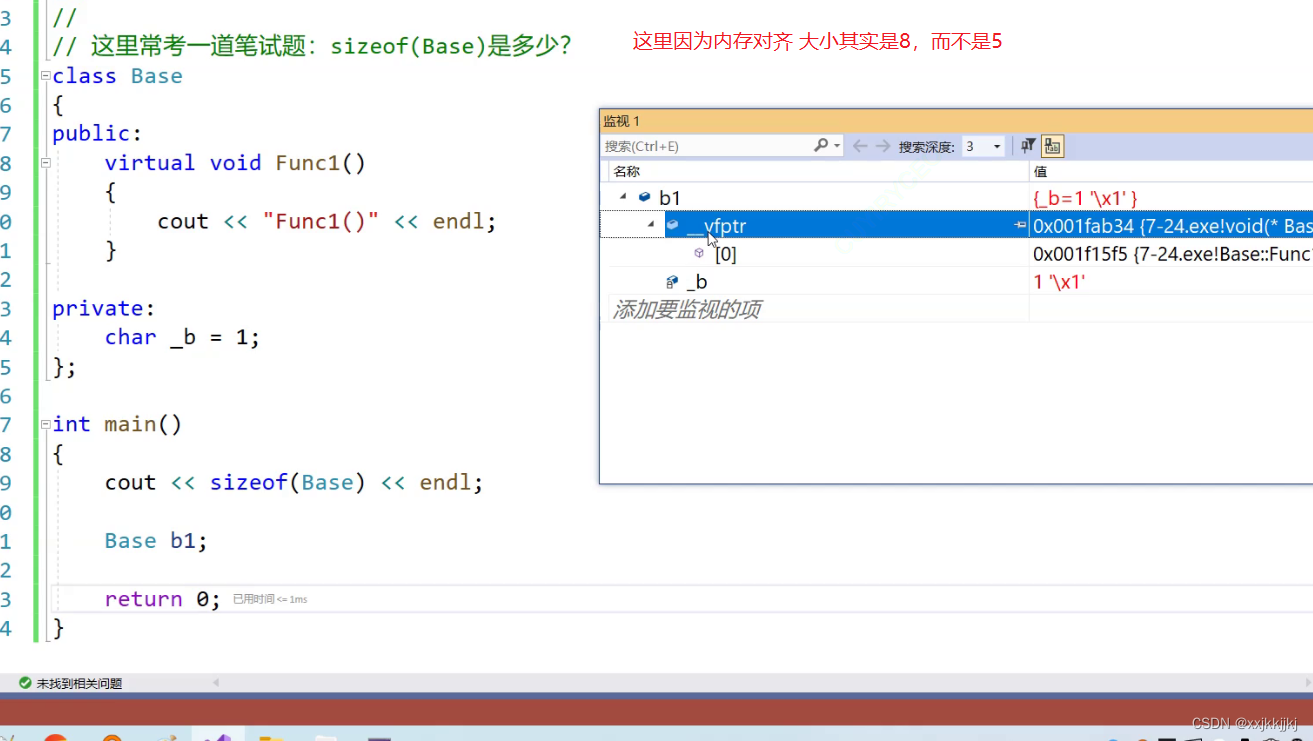1313x741 pixels.
Task: Select the _b row
Action: pyautogui.click(x=956, y=281)
